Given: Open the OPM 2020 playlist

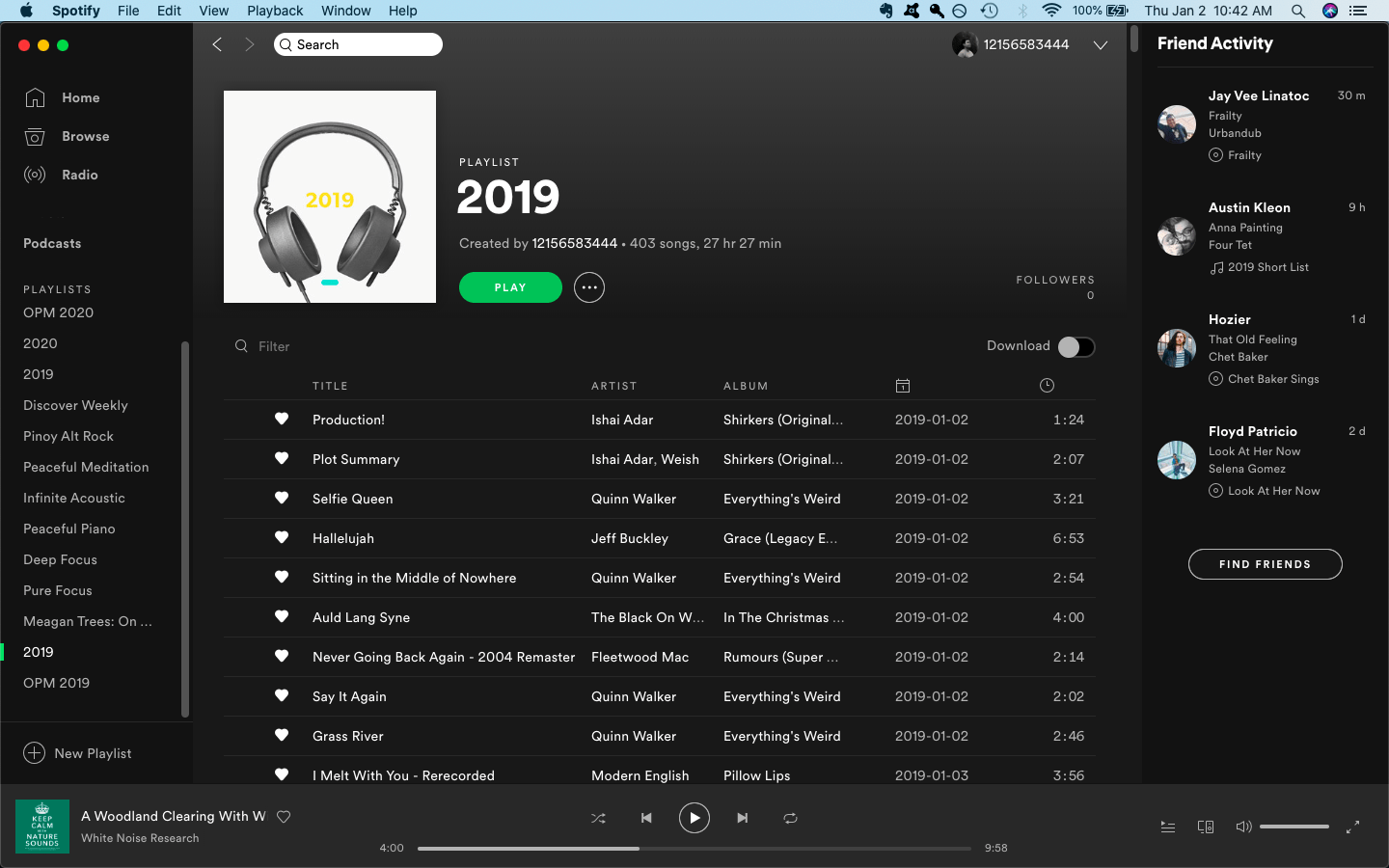Looking at the screenshot, I should coord(58,312).
